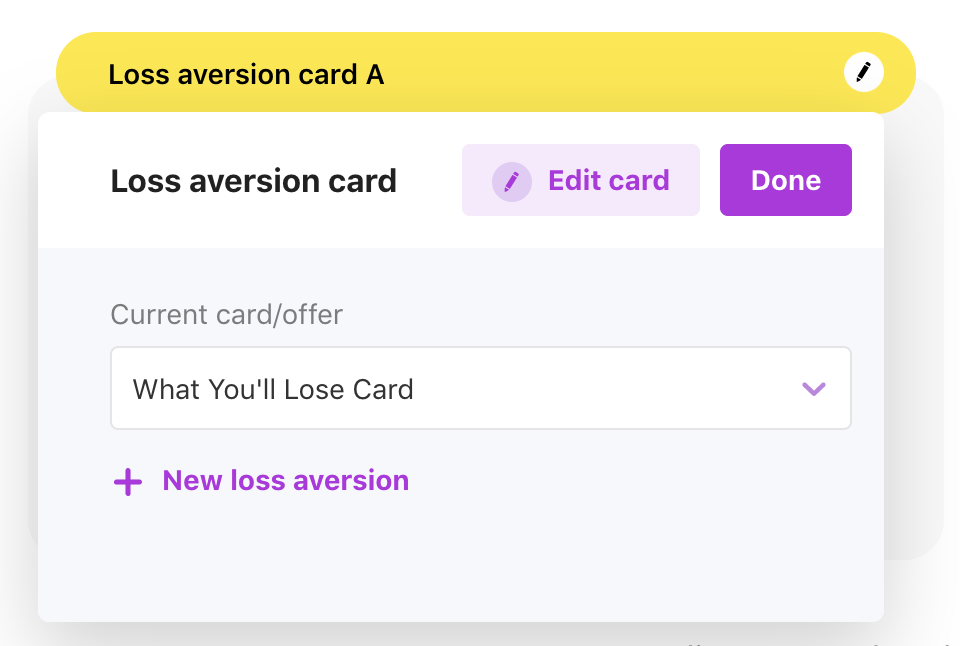Screen dimensions: 960x646
Task: Open the Current card/offer dropdown
Action: click(x=480, y=388)
